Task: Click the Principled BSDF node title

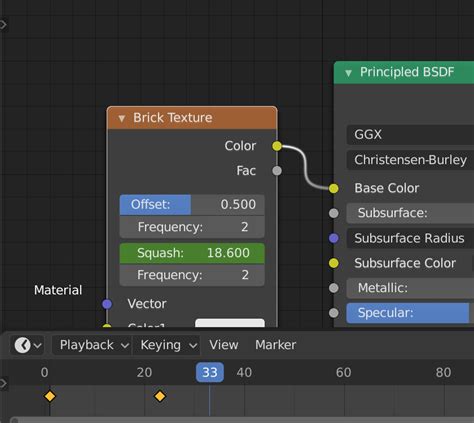Action: click(x=407, y=72)
